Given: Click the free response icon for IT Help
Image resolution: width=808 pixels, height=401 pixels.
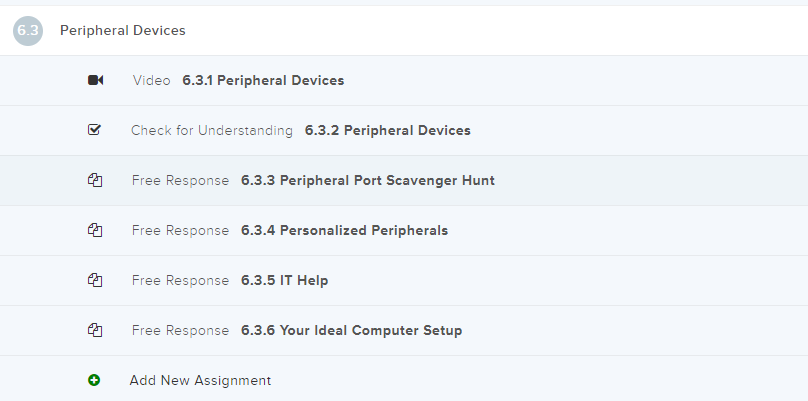Looking at the screenshot, I should click(x=95, y=280).
